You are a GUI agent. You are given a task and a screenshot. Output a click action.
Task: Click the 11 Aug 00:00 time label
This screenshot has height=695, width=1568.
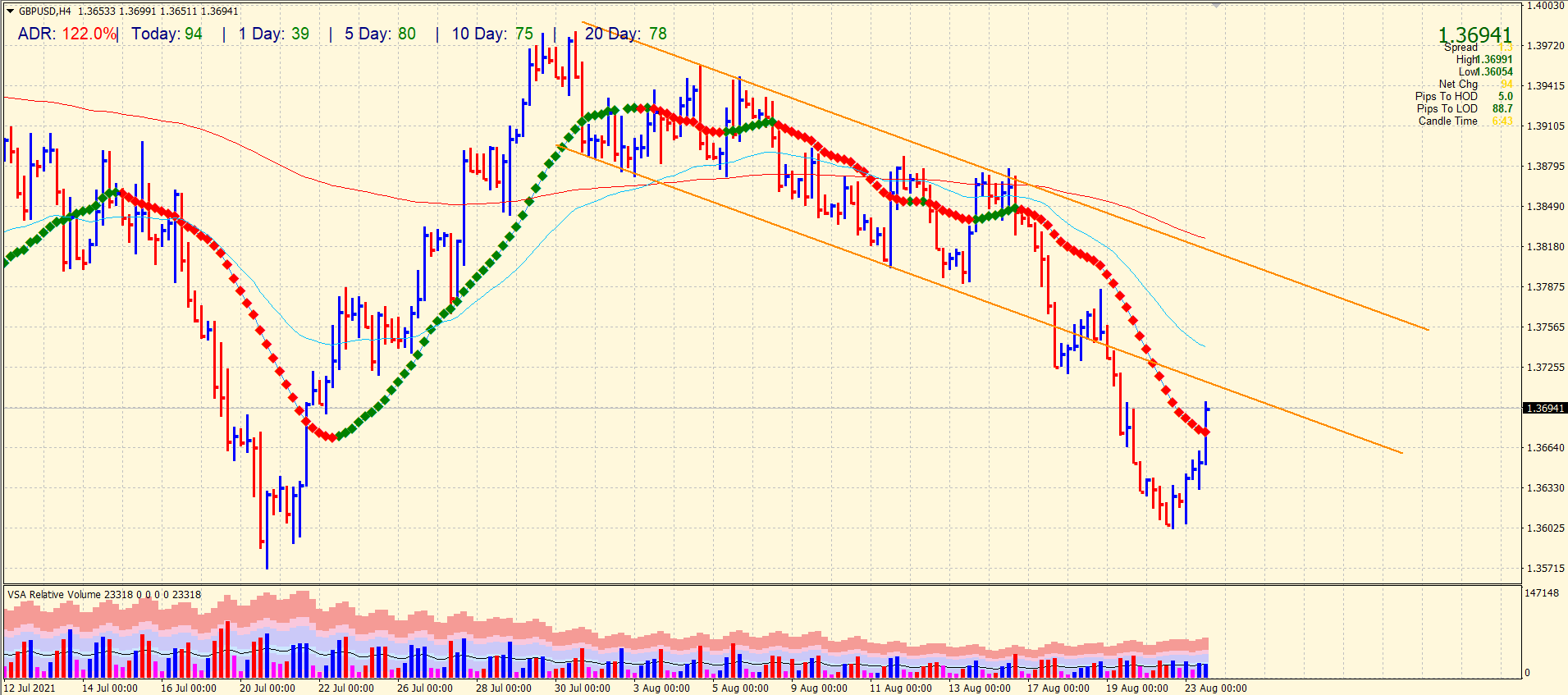901,688
